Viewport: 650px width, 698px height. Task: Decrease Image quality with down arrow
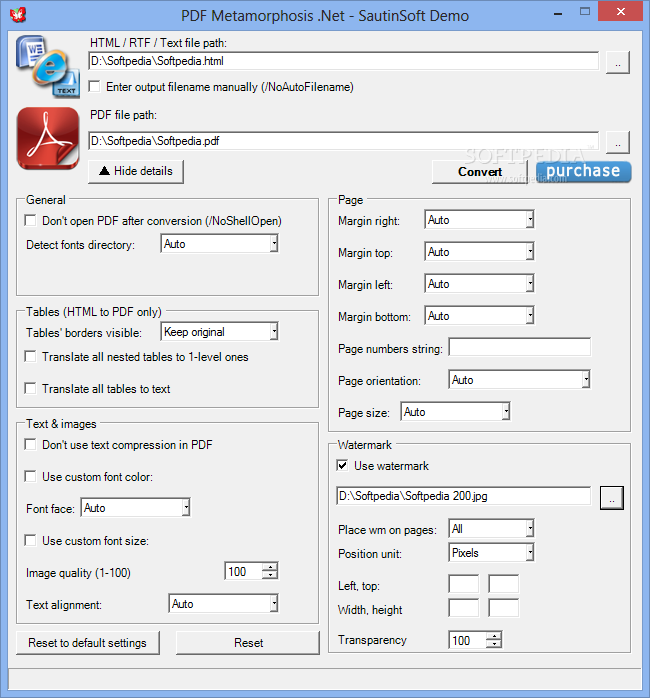(x=270, y=575)
